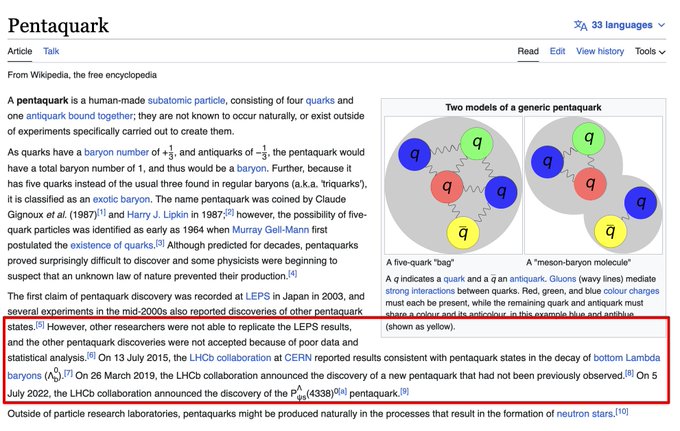
Task: Open the Harry J. Lipkin link
Action: pos(158,215)
